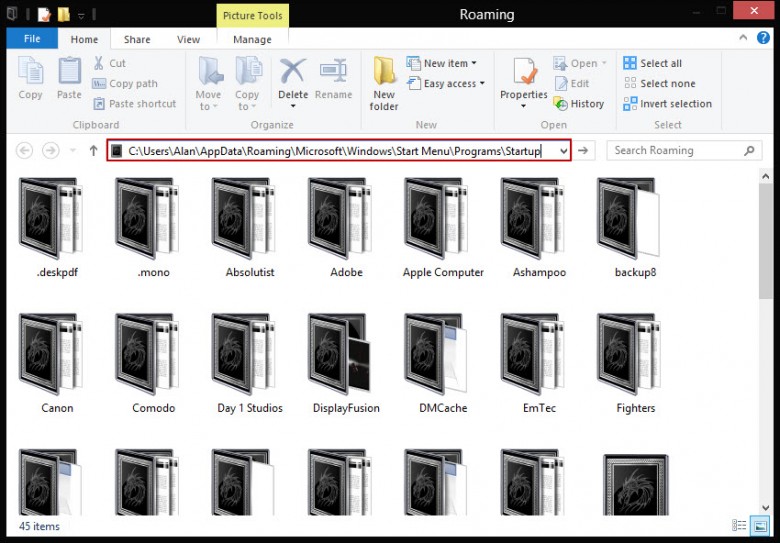Viewport: 780px width, 543px height.
Task: Click the History icon
Action: pyautogui.click(x=561, y=103)
